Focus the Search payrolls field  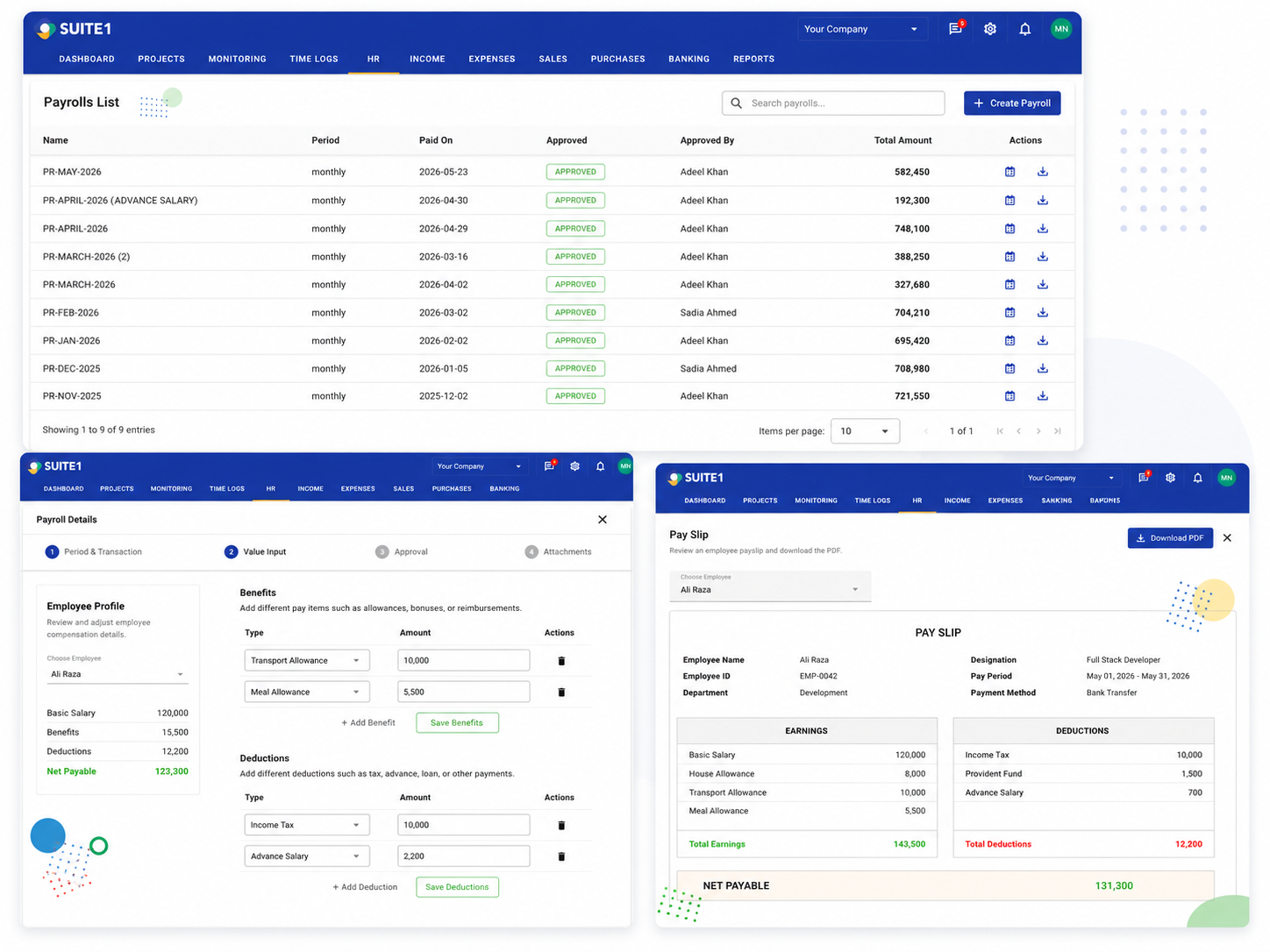pyautogui.click(x=833, y=103)
